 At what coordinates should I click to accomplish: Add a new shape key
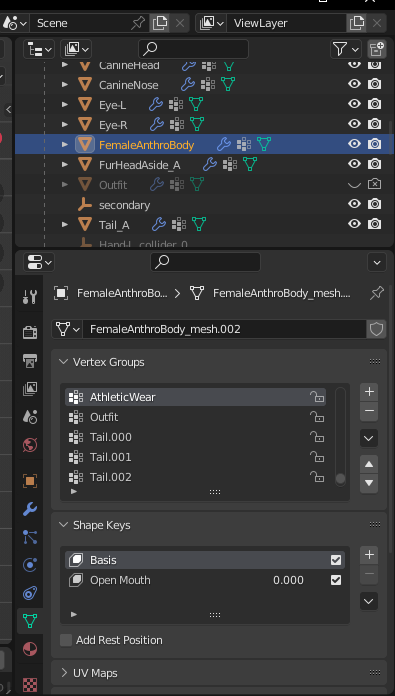point(369,555)
